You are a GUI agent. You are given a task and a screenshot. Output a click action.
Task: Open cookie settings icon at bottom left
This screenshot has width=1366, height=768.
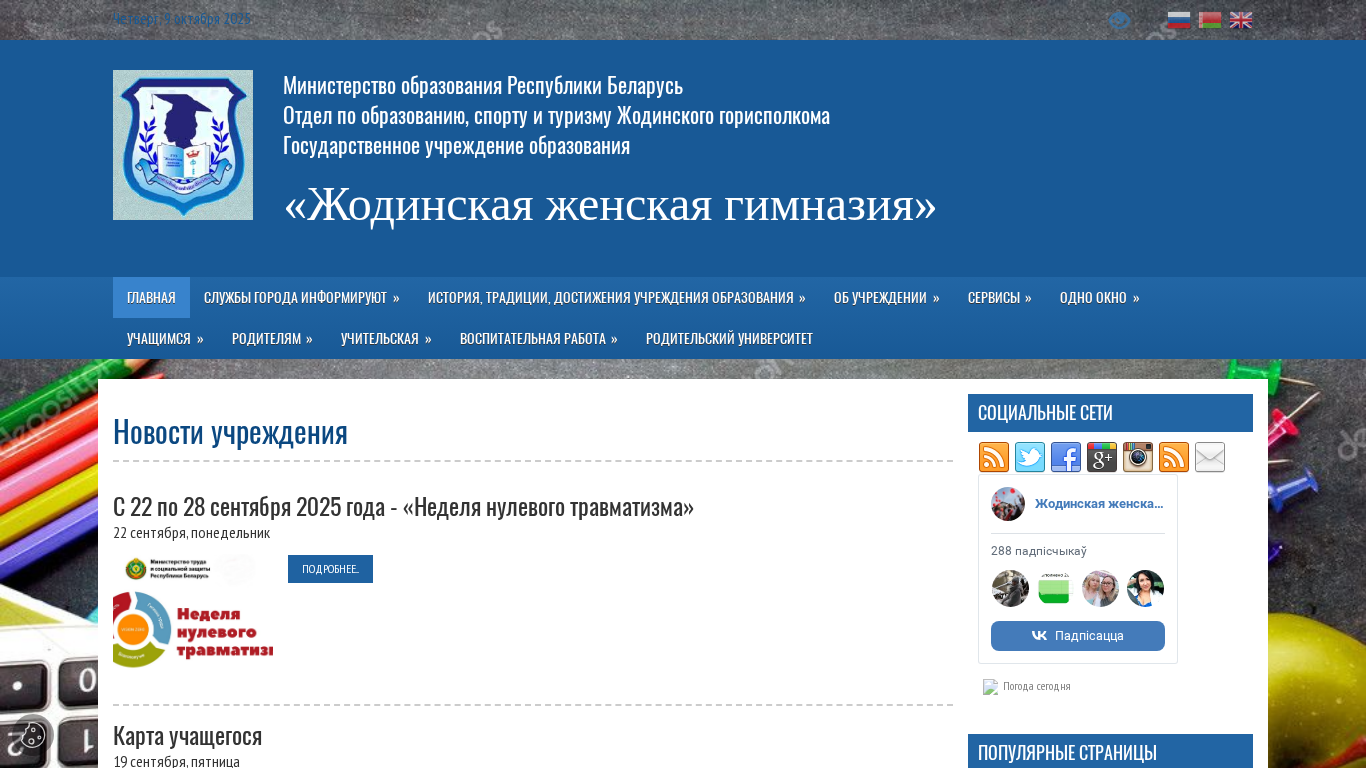pyautogui.click(x=33, y=735)
